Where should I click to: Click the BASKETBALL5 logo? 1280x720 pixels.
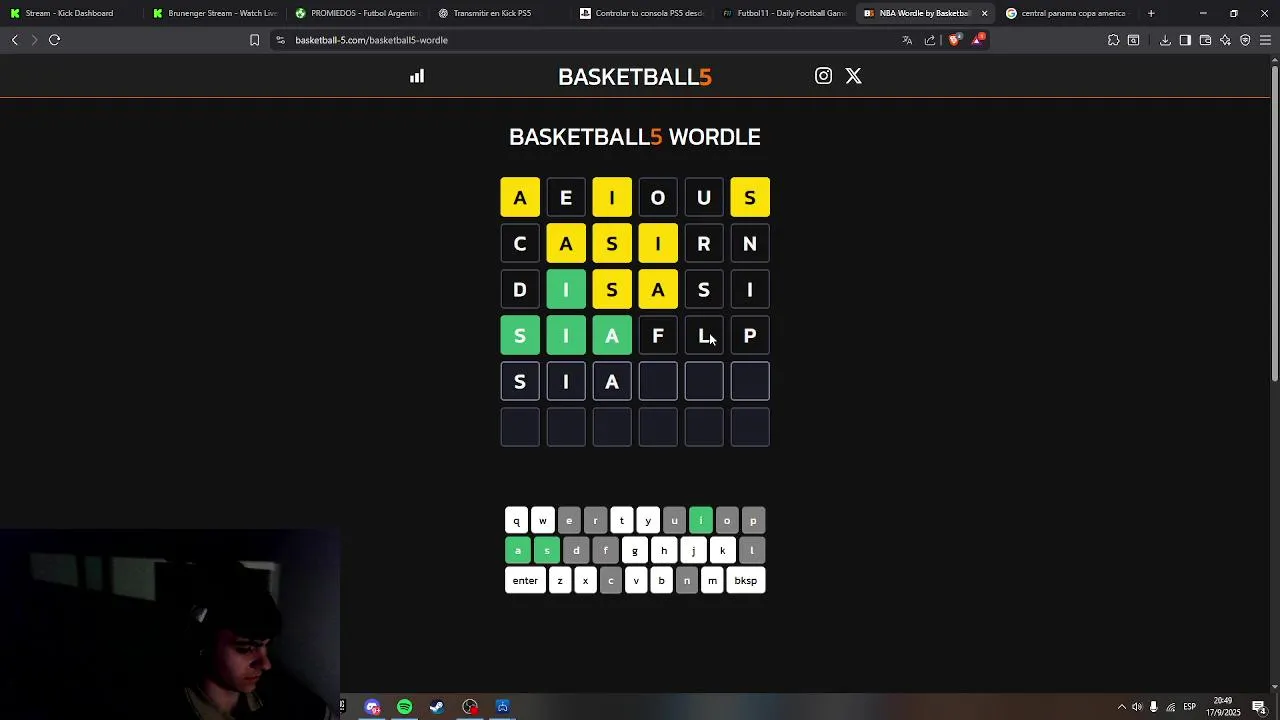635,77
